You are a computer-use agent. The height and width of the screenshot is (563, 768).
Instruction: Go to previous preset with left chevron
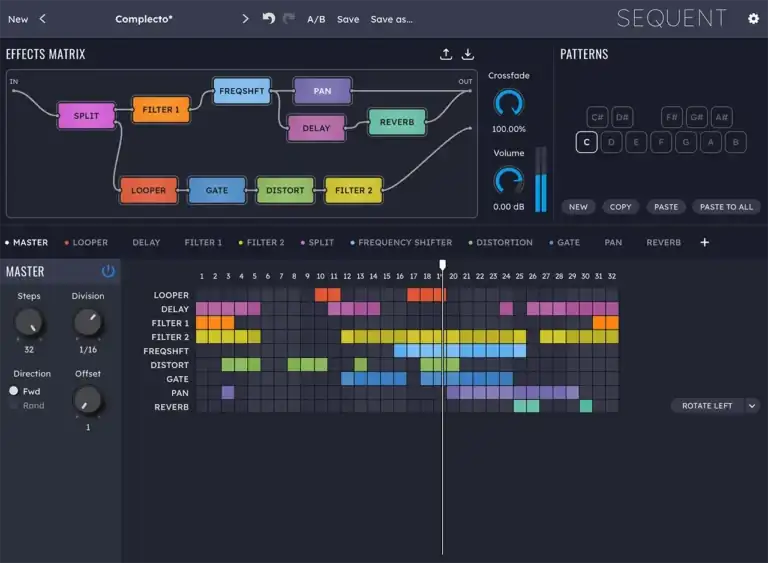click(43, 19)
